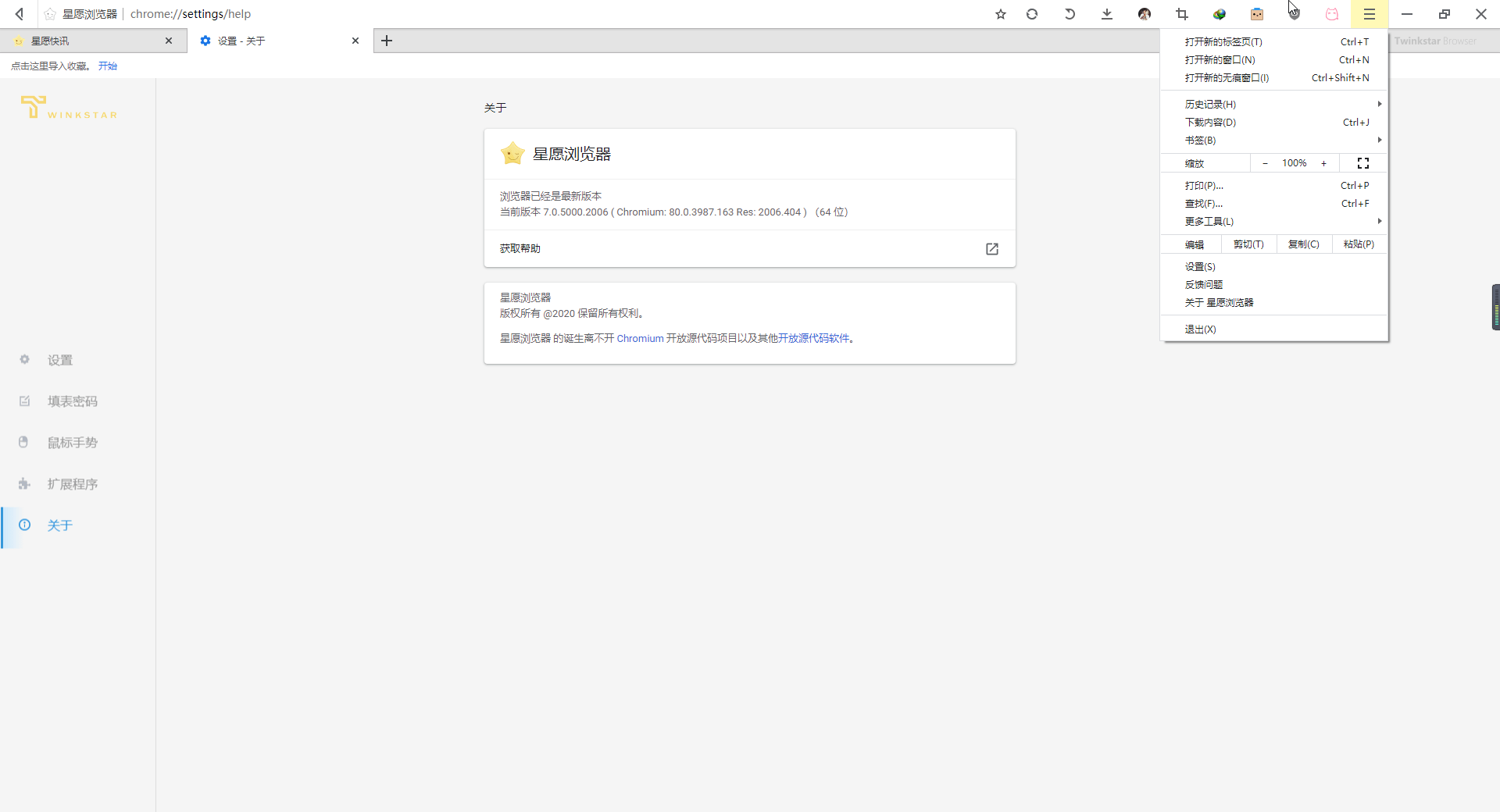Select the screenshot crop tool icon
Screen dimensions: 1500x812
[x=1182, y=13]
